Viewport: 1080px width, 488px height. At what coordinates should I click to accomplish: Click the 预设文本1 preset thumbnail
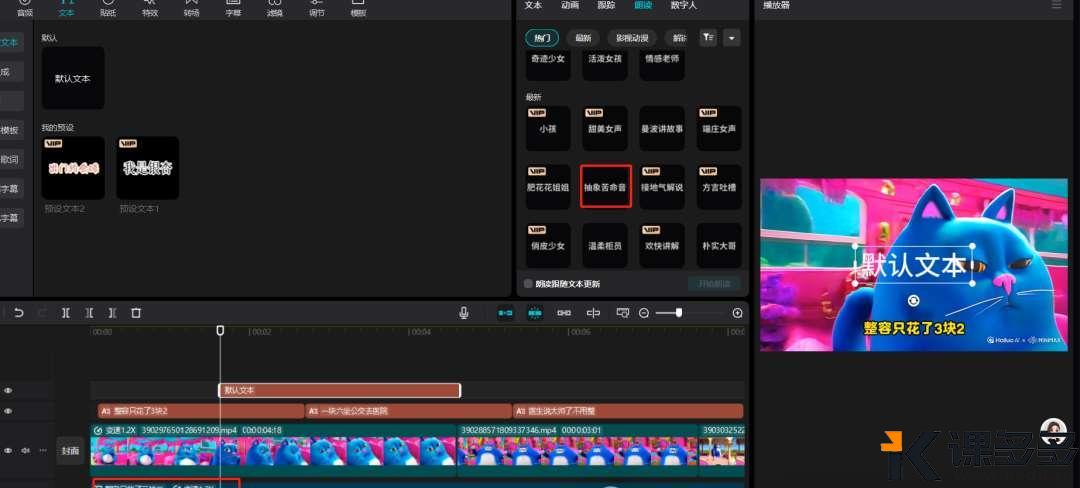(147, 168)
